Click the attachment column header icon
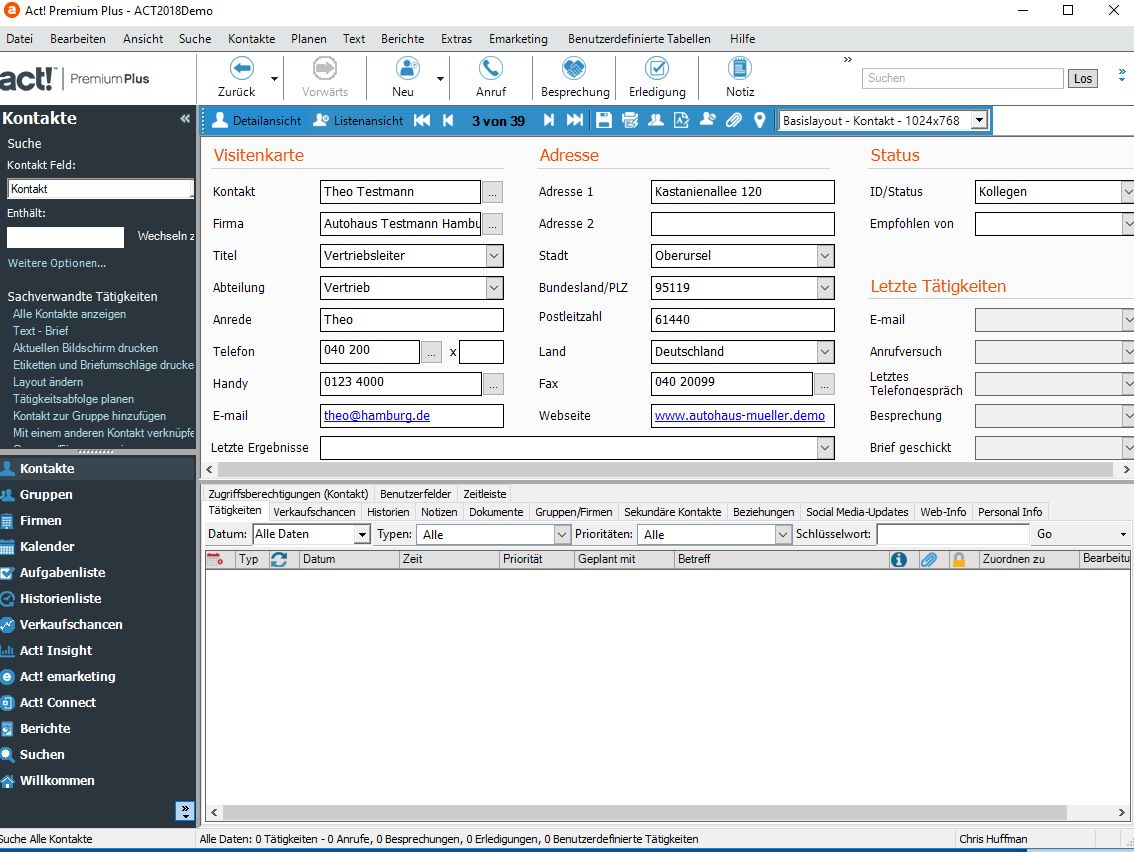Viewport: 1134px width, 852px height. pyautogui.click(x=929, y=559)
